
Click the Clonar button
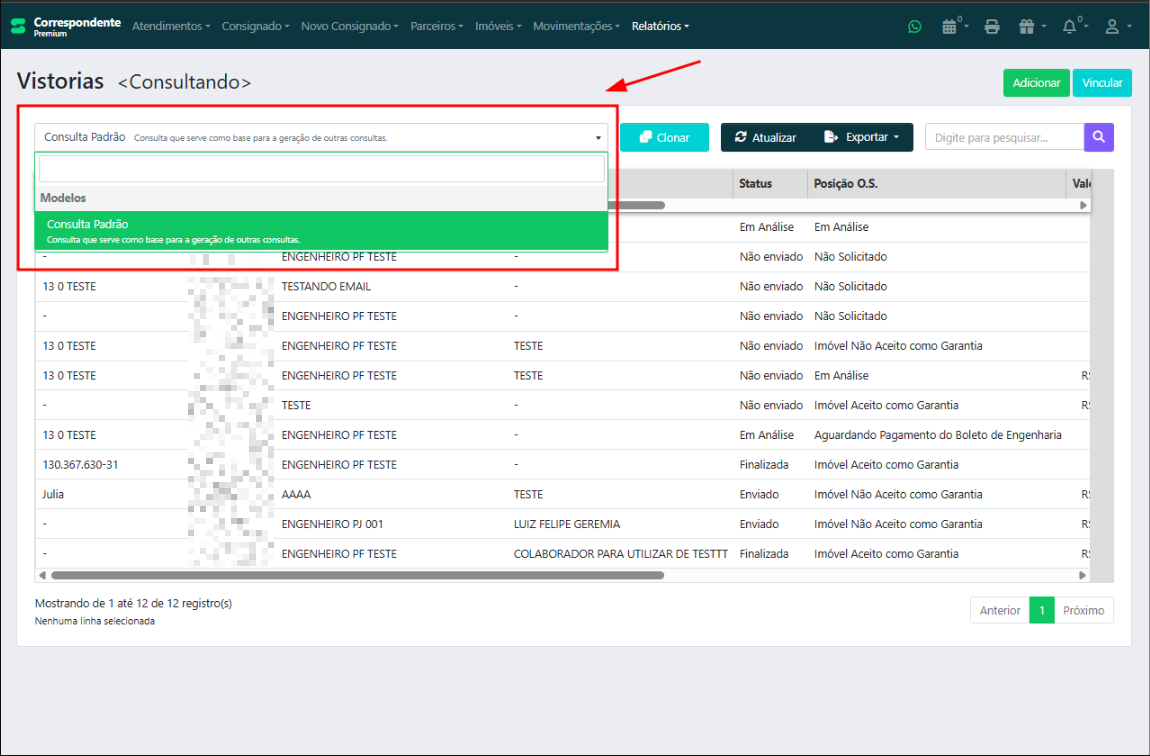664,137
